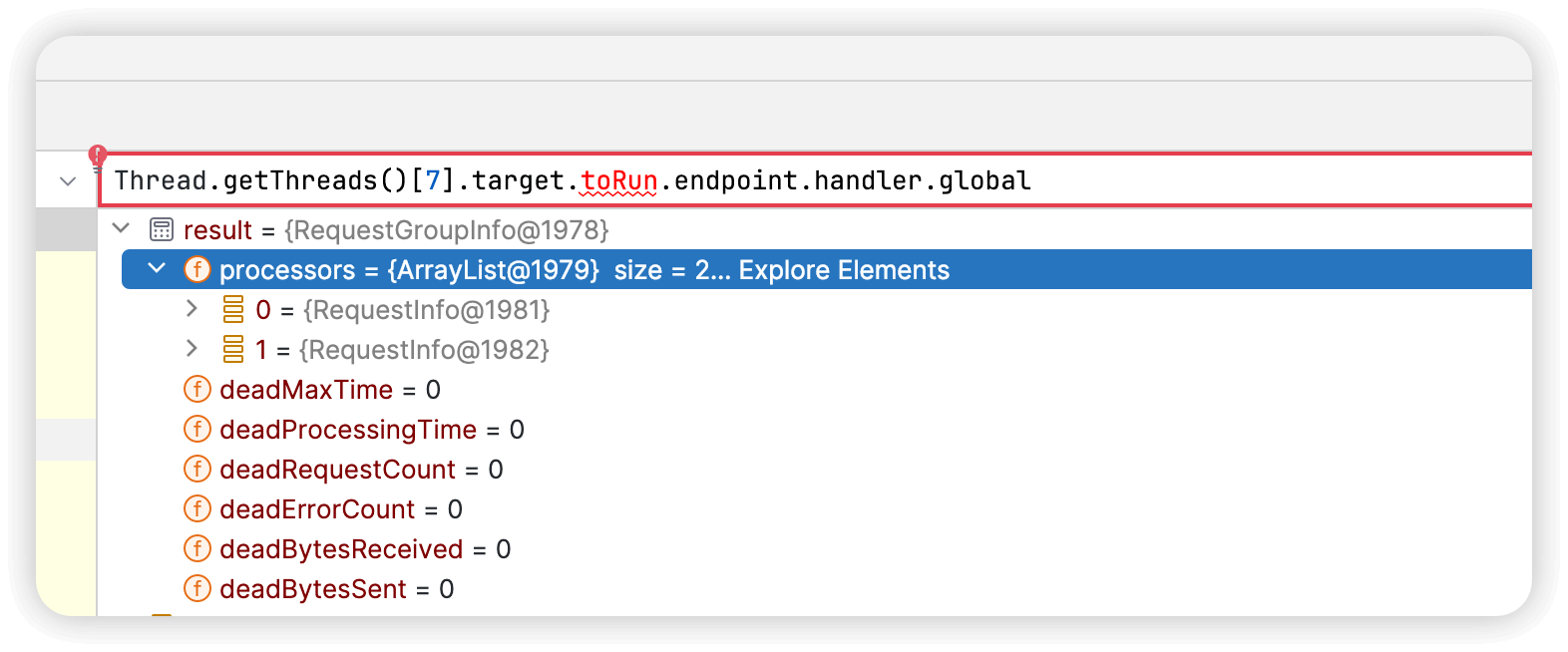Click the deadBytesSent field icon
1568x652 pixels.
tap(197, 588)
